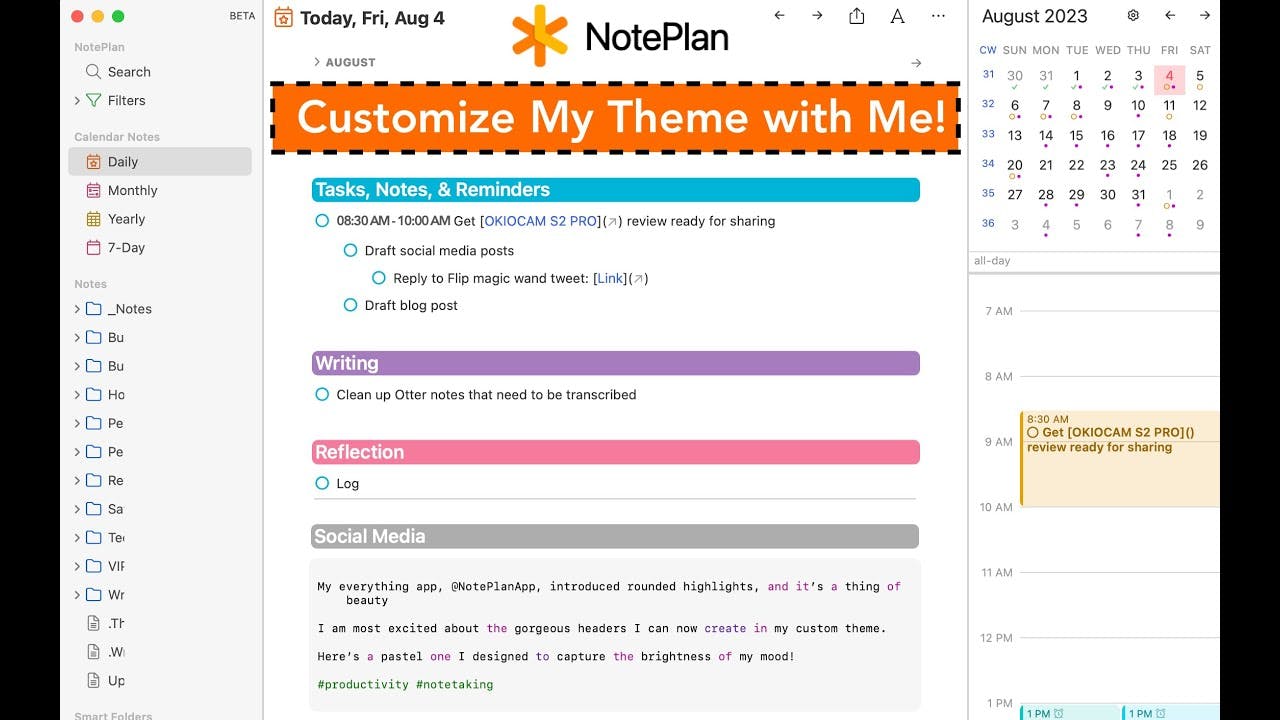The height and width of the screenshot is (720, 1280).
Task: Click external link arrow after OKIOCAM S2 PRO
Action: (613, 221)
